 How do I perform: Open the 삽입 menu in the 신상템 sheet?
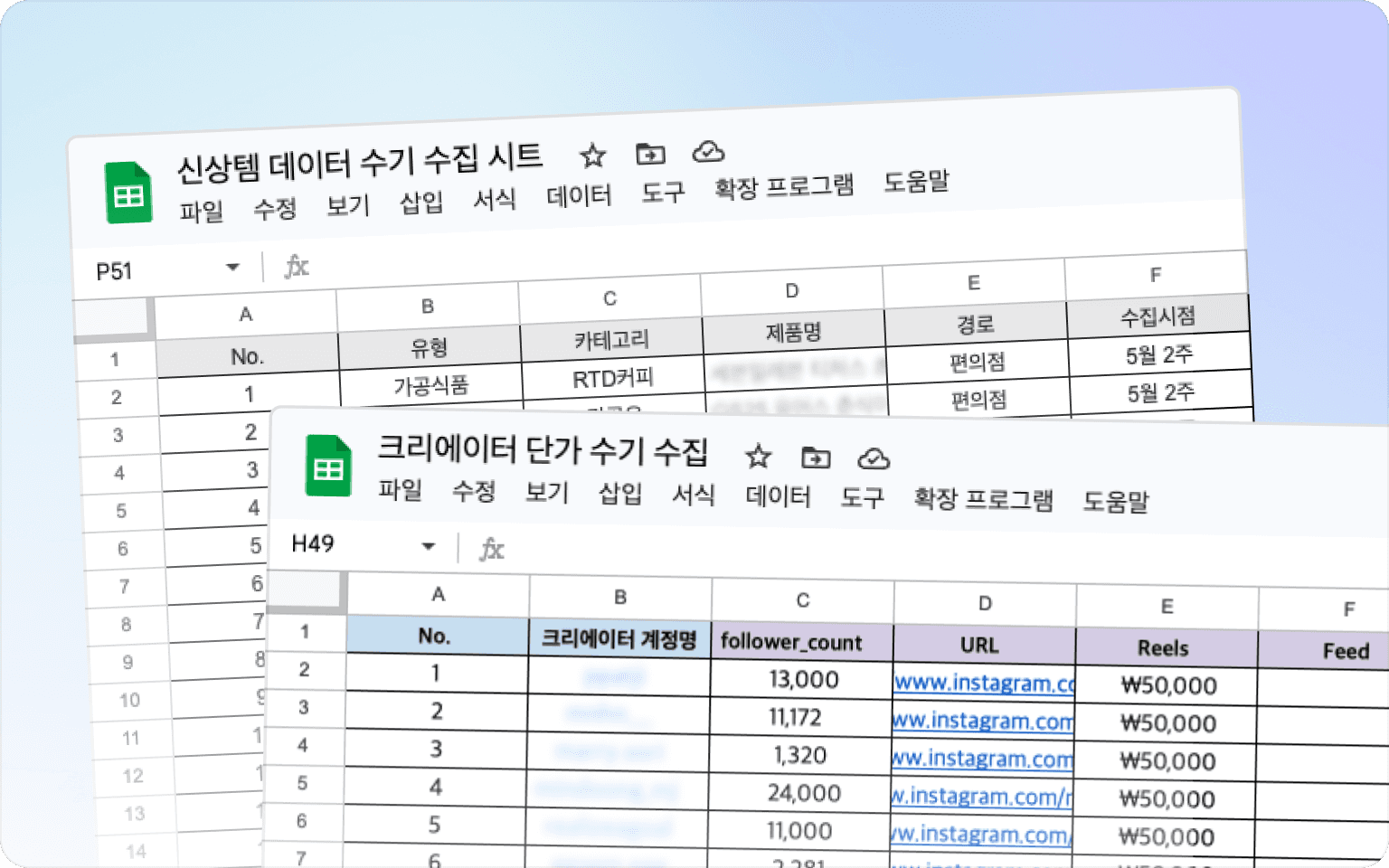[x=421, y=203]
